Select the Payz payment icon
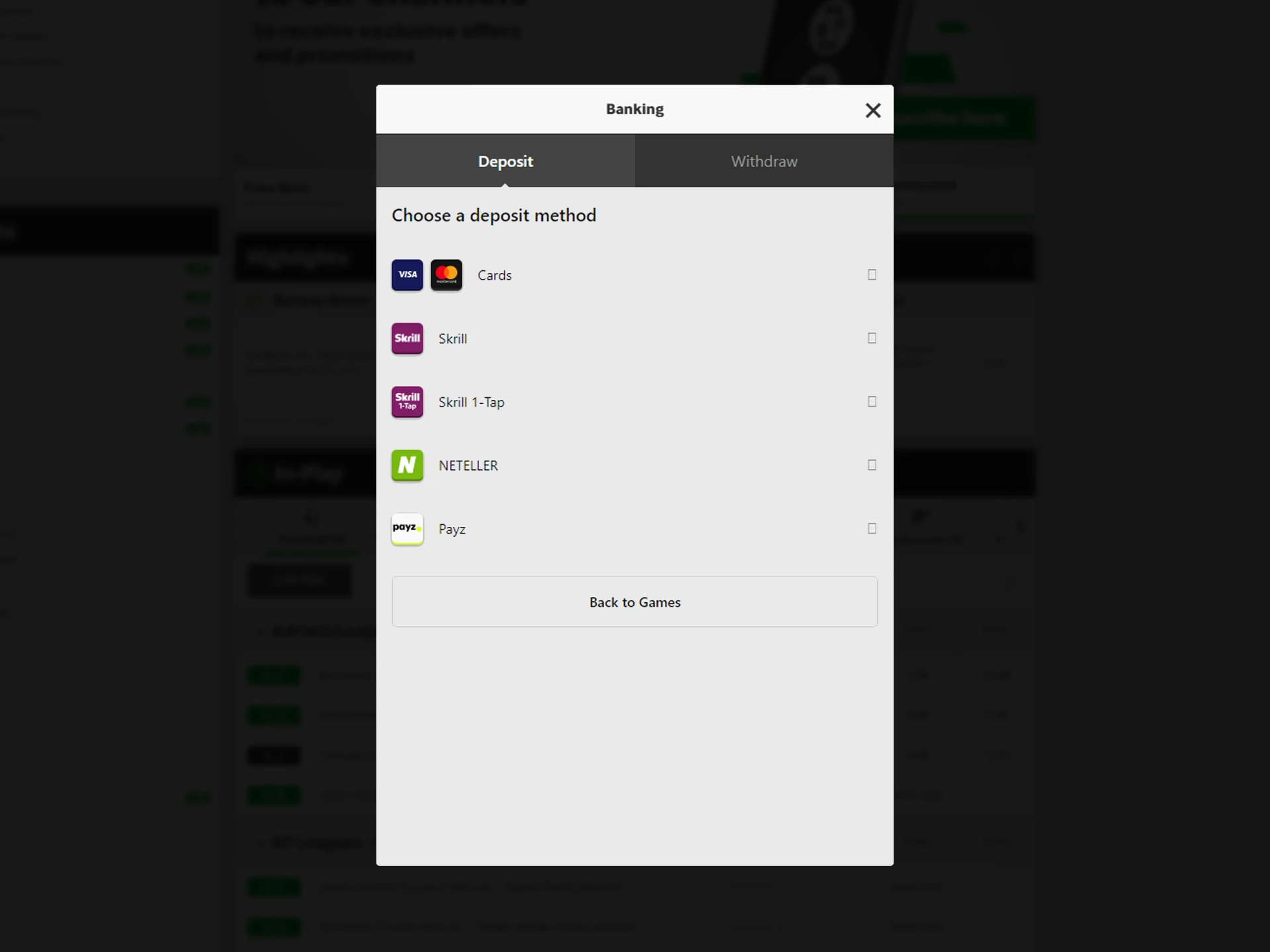The height and width of the screenshot is (952, 1270). pyautogui.click(x=407, y=528)
